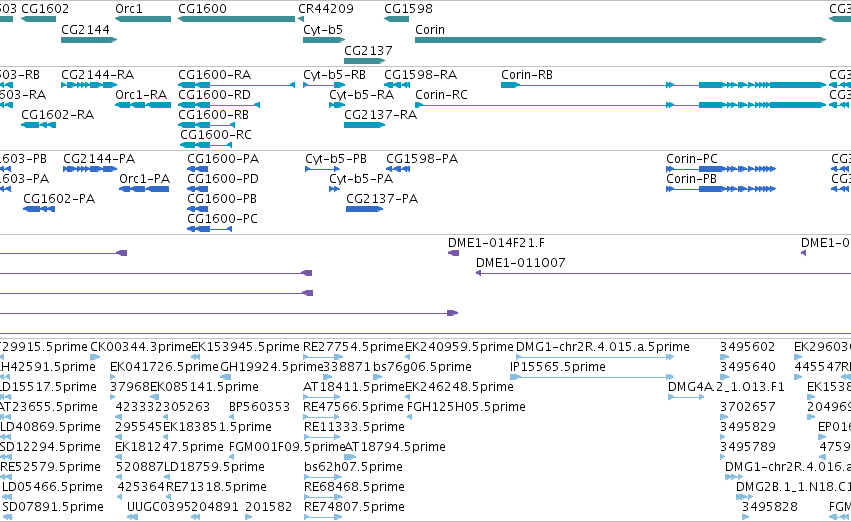Select the CG1600-PD protein label
The image size is (851, 522).
coord(223,179)
